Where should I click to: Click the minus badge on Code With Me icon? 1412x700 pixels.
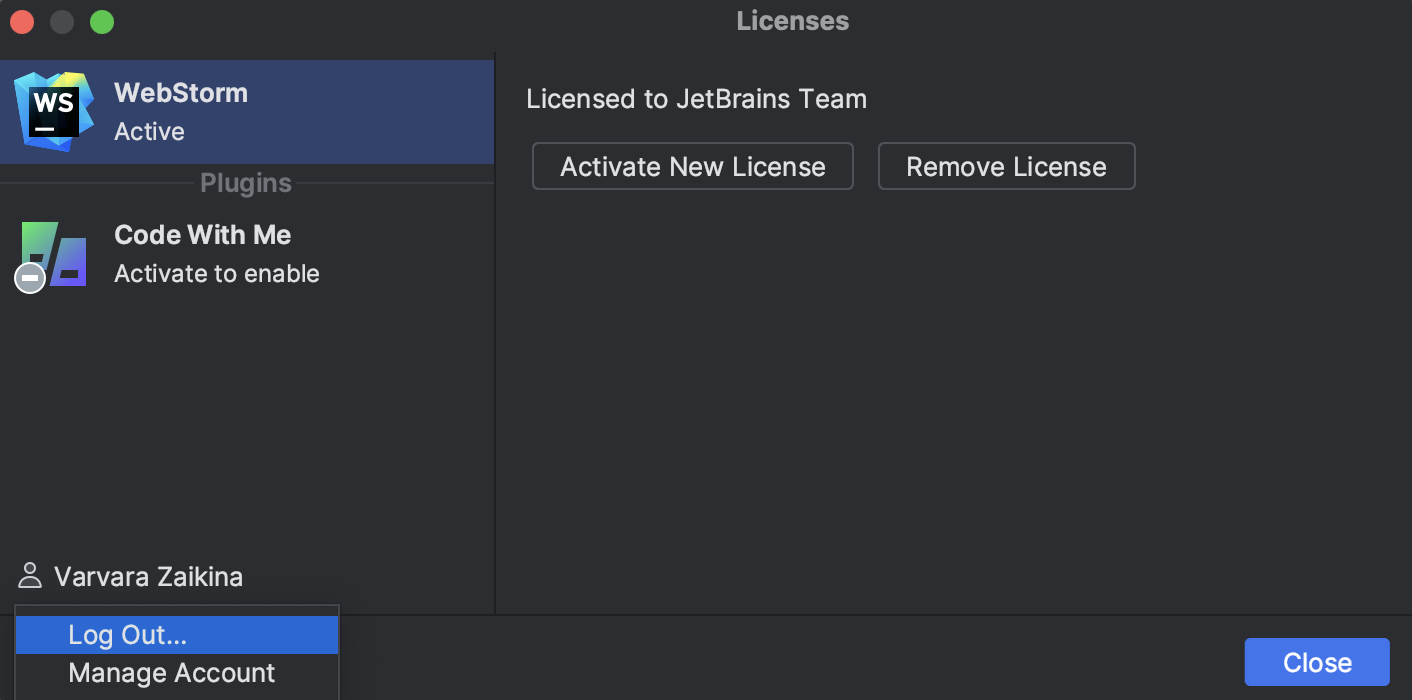pos(29,278)
